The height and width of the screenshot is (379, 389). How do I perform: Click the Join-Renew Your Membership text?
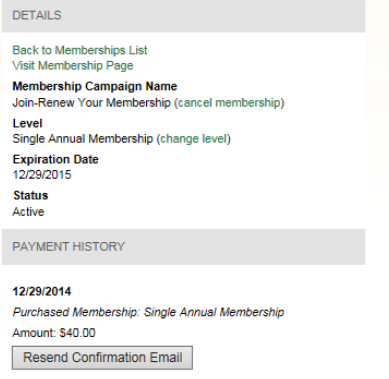[91, 103]
